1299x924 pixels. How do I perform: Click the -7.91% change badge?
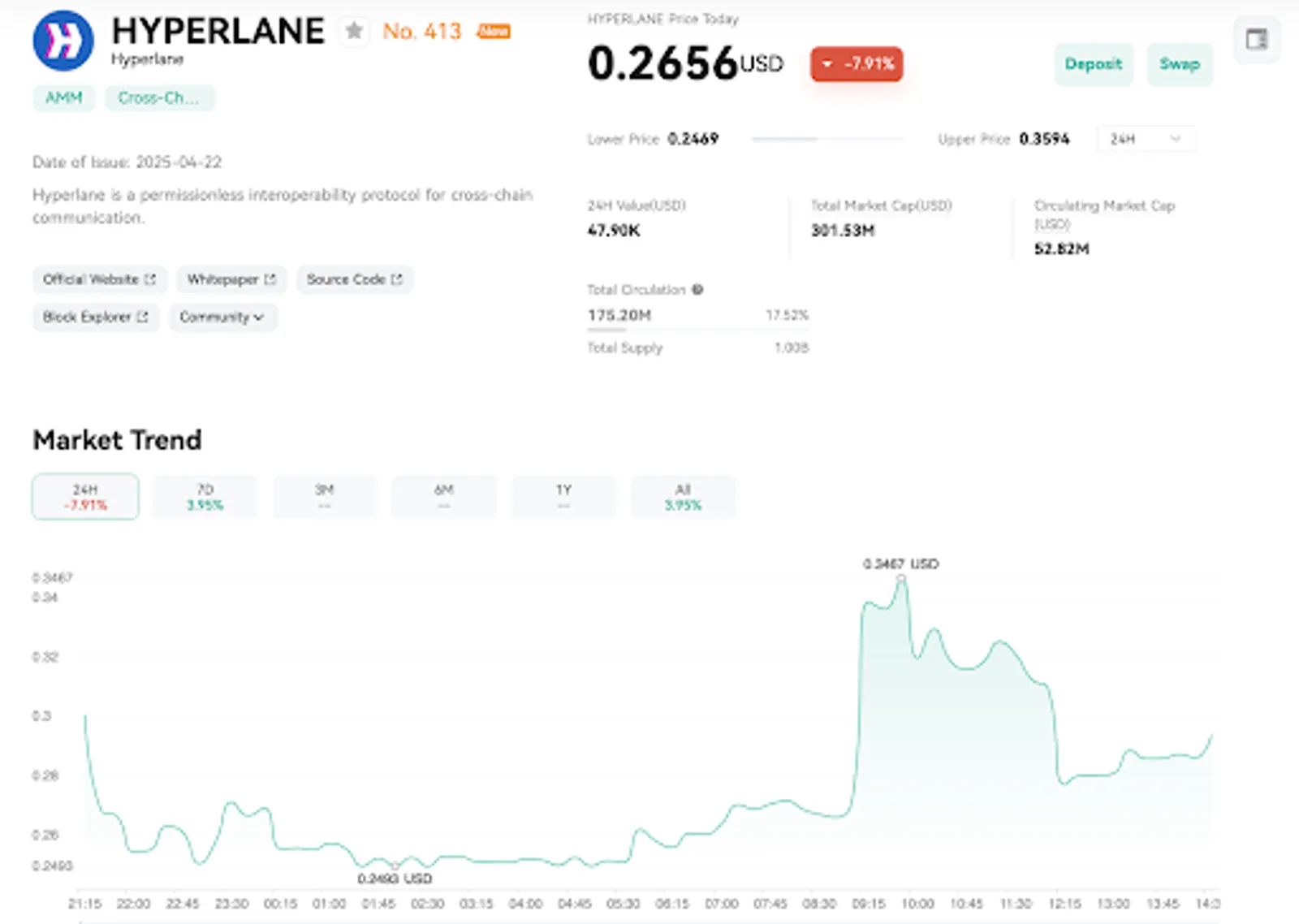857,64
